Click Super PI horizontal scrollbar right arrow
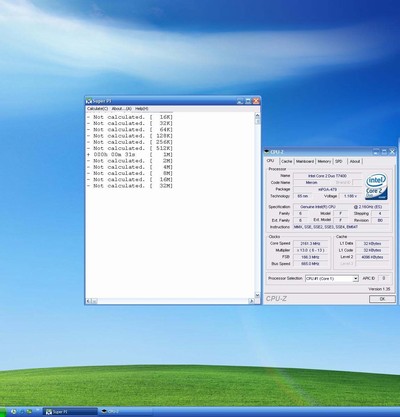This screenshot has height=417, width=400. pyautogui.click(x=251, y=301)
